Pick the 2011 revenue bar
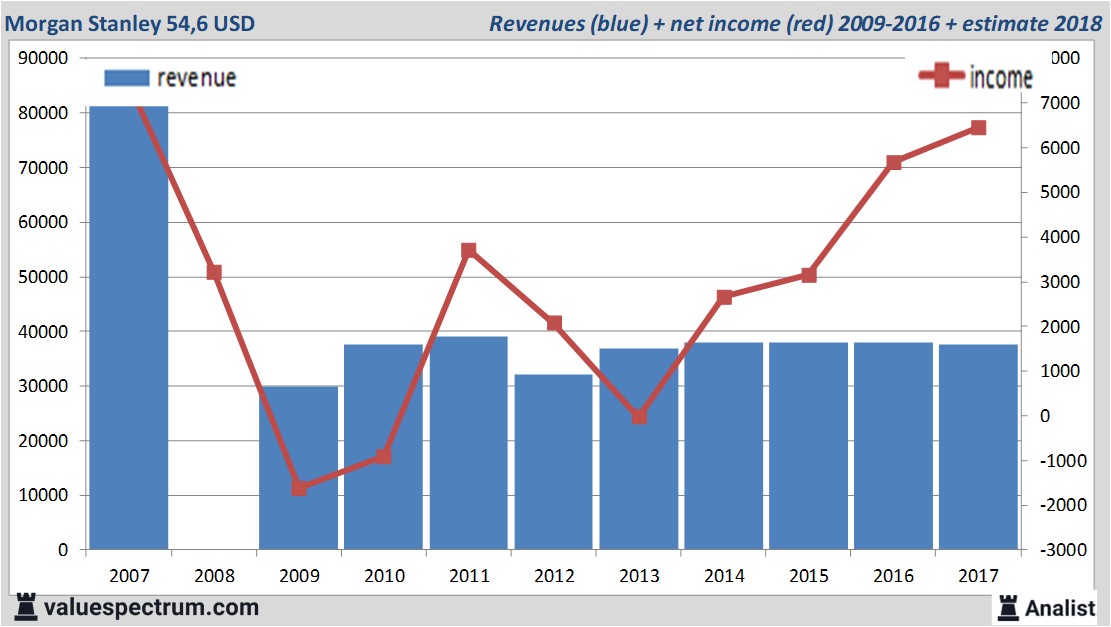Image resolution: width=1111 pixels, height=627 pixels. [468, 443]
